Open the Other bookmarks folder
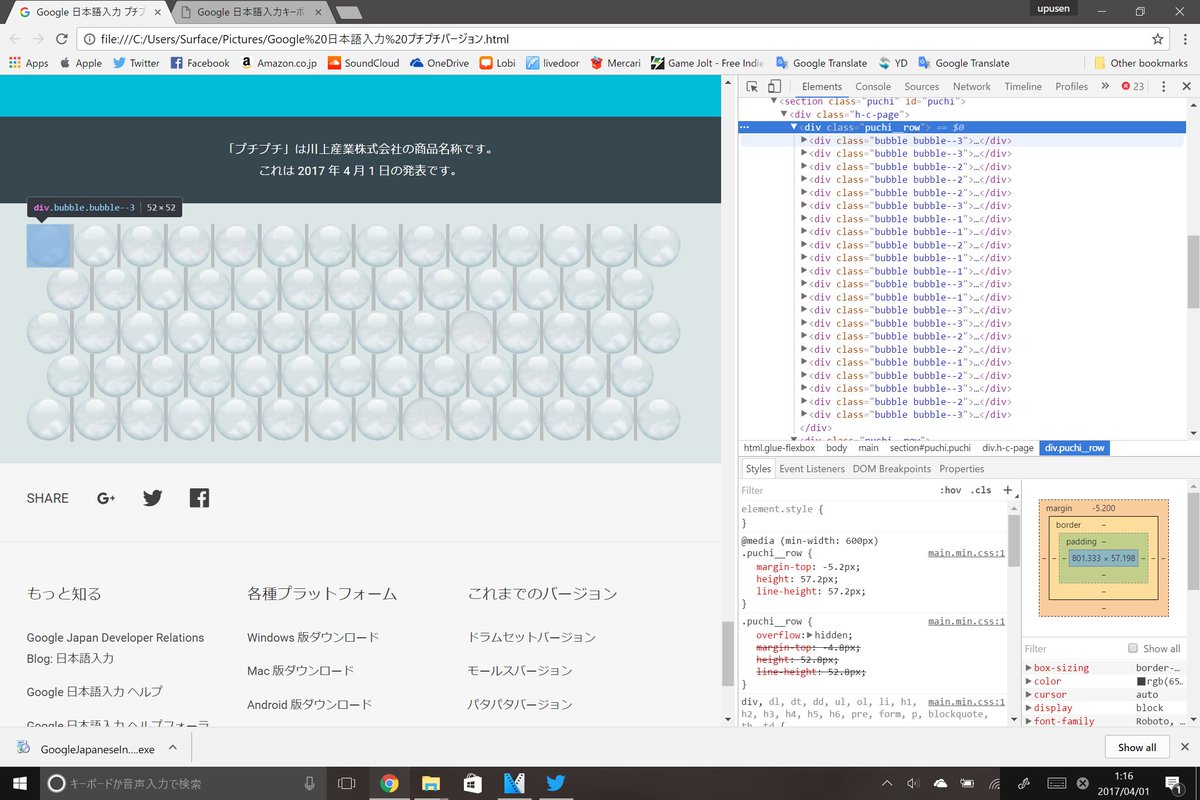Viewport: 1200px width, 800px height. (1140, 63)
